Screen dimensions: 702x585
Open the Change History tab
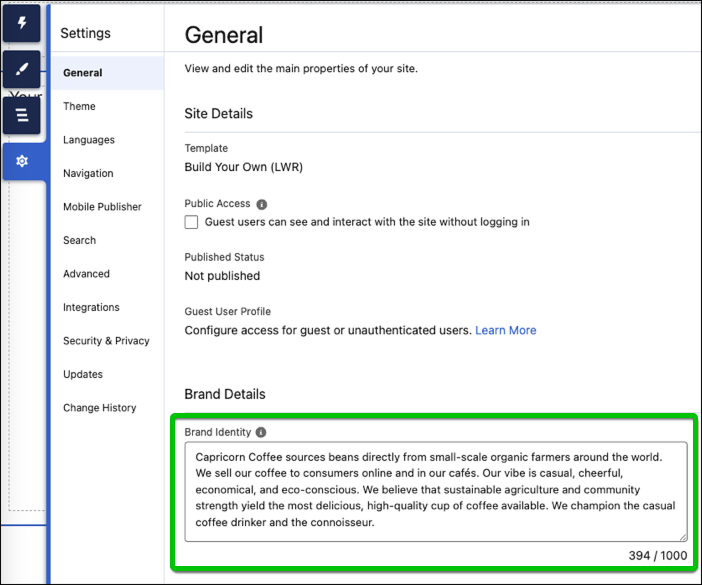point(108,408)
